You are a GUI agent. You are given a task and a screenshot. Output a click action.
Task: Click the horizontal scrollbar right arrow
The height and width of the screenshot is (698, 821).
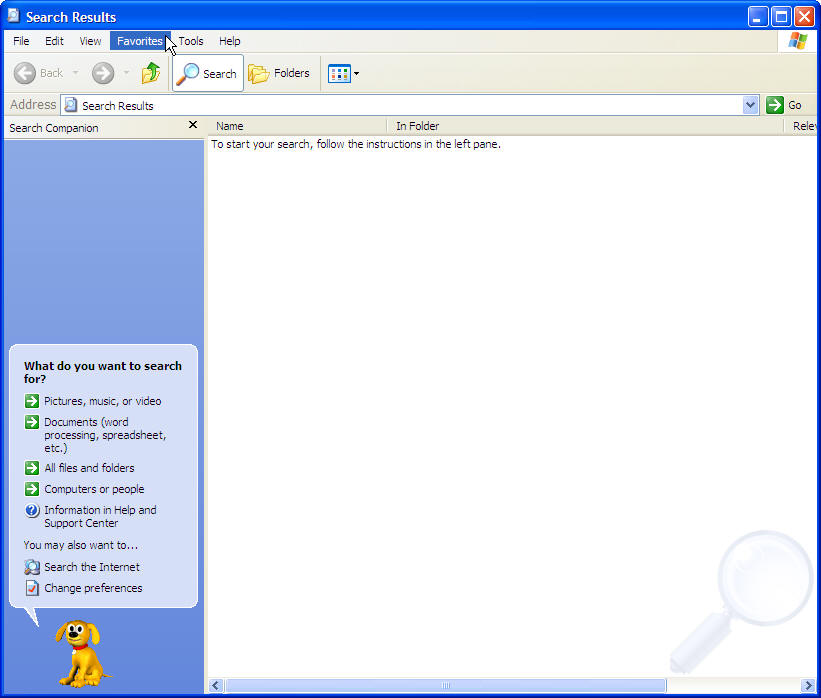tap(809, 685)
